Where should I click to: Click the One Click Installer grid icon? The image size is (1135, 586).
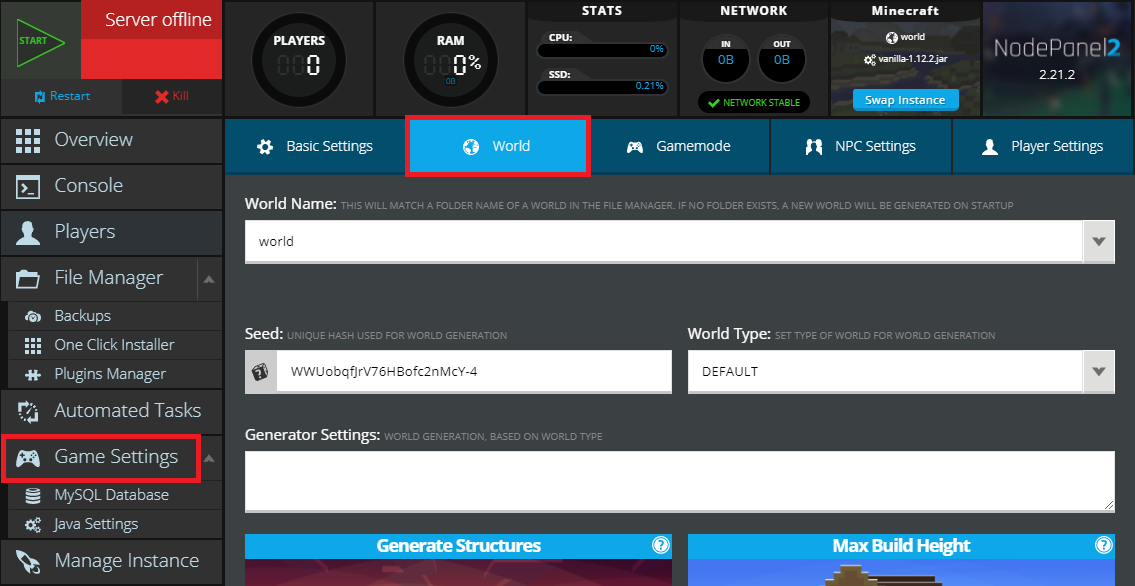pos(32,345)
